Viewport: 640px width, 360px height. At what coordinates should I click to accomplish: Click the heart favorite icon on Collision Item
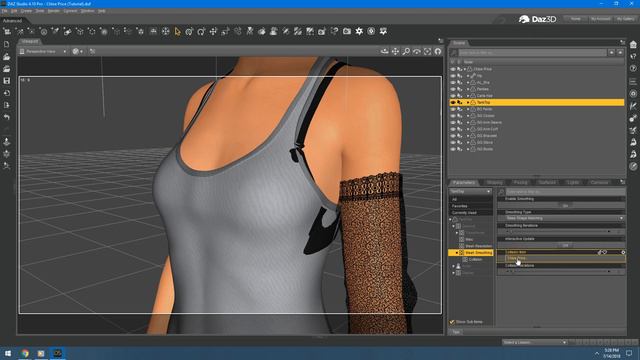[x=604, y=252]
